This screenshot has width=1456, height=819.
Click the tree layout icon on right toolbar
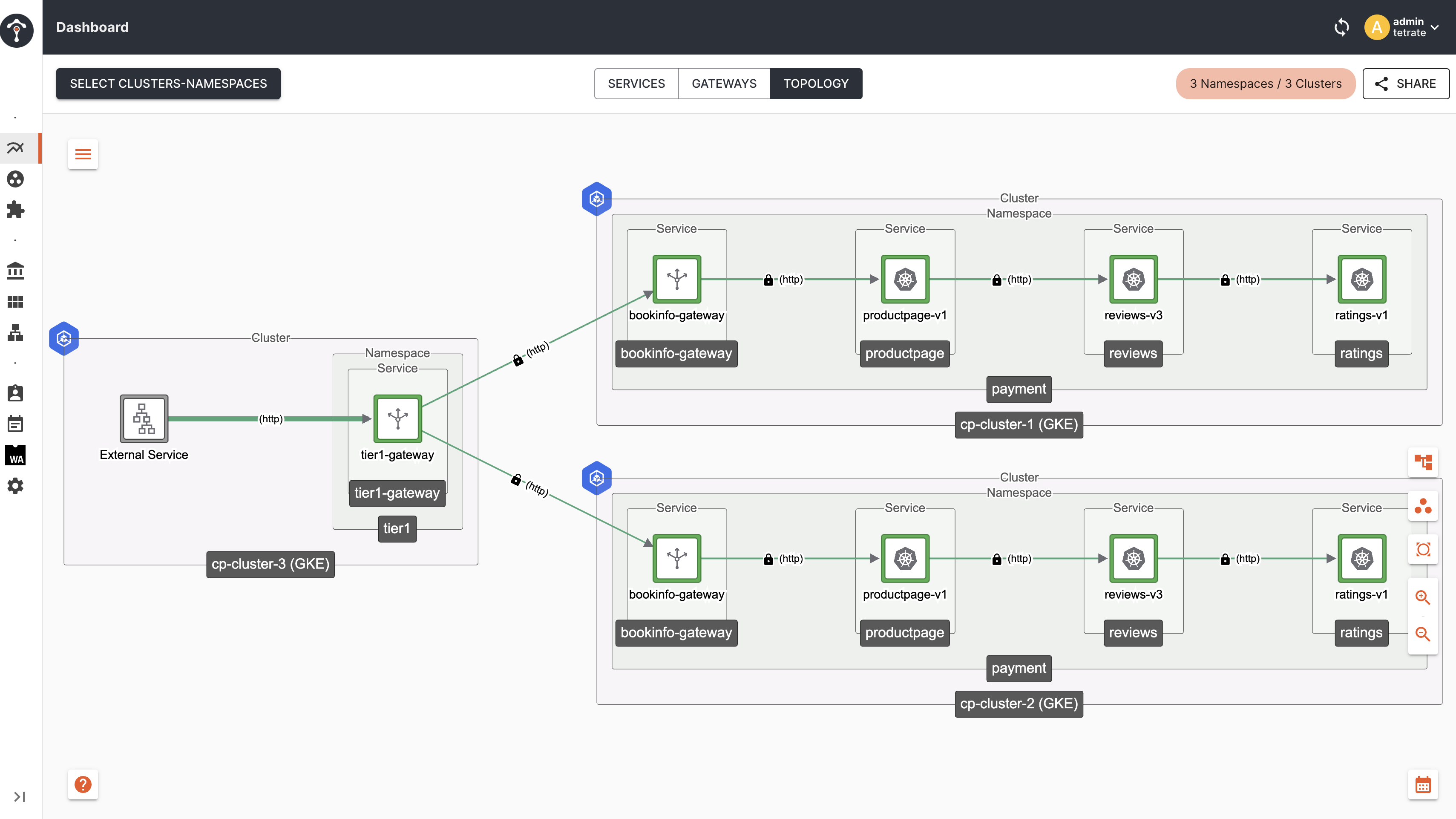(1423, 462)
